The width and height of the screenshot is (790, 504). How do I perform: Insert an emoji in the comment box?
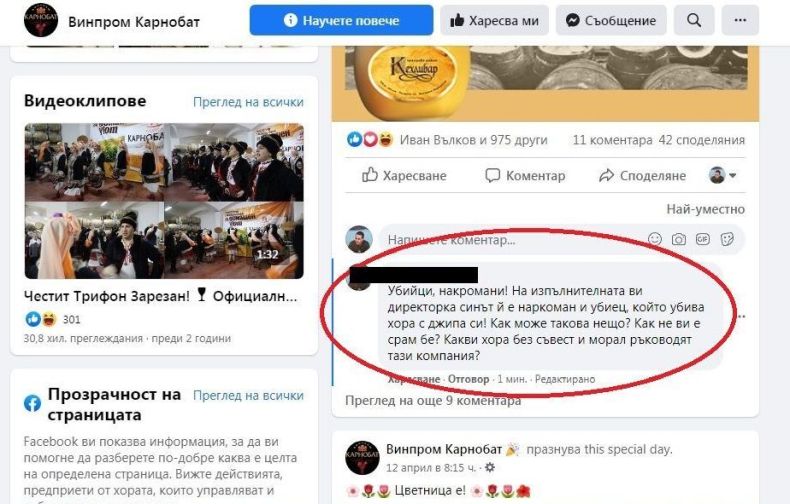click(654, 239)
